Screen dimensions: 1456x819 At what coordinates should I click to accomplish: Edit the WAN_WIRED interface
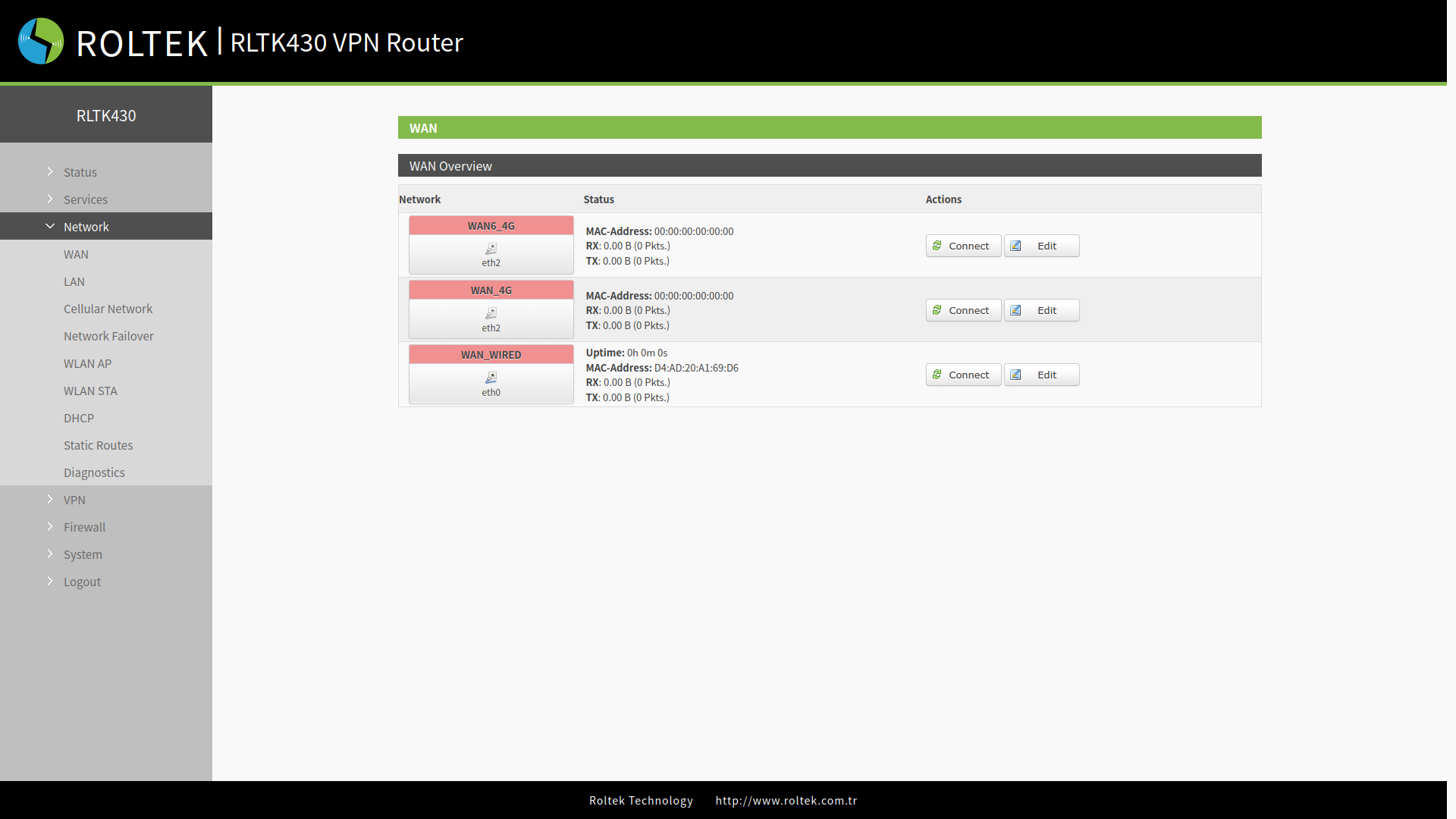click(1041, 375)
